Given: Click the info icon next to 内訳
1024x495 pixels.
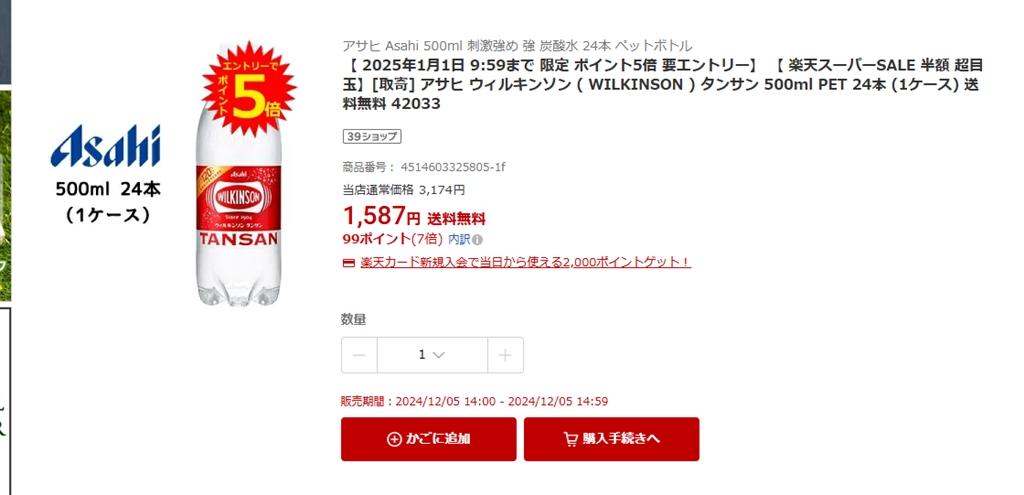Looking at the screenshot, I should coord(477,240).
